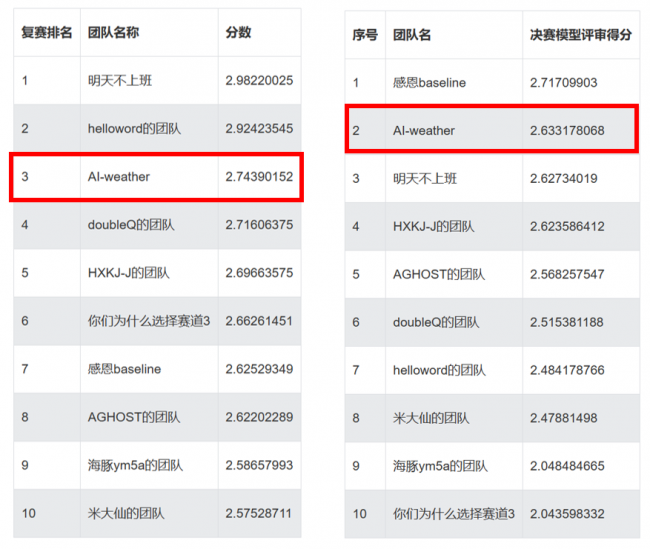
Task: Click the highlighted score 2.74390152
Action: pyautogui.click(x=259, y=177)
